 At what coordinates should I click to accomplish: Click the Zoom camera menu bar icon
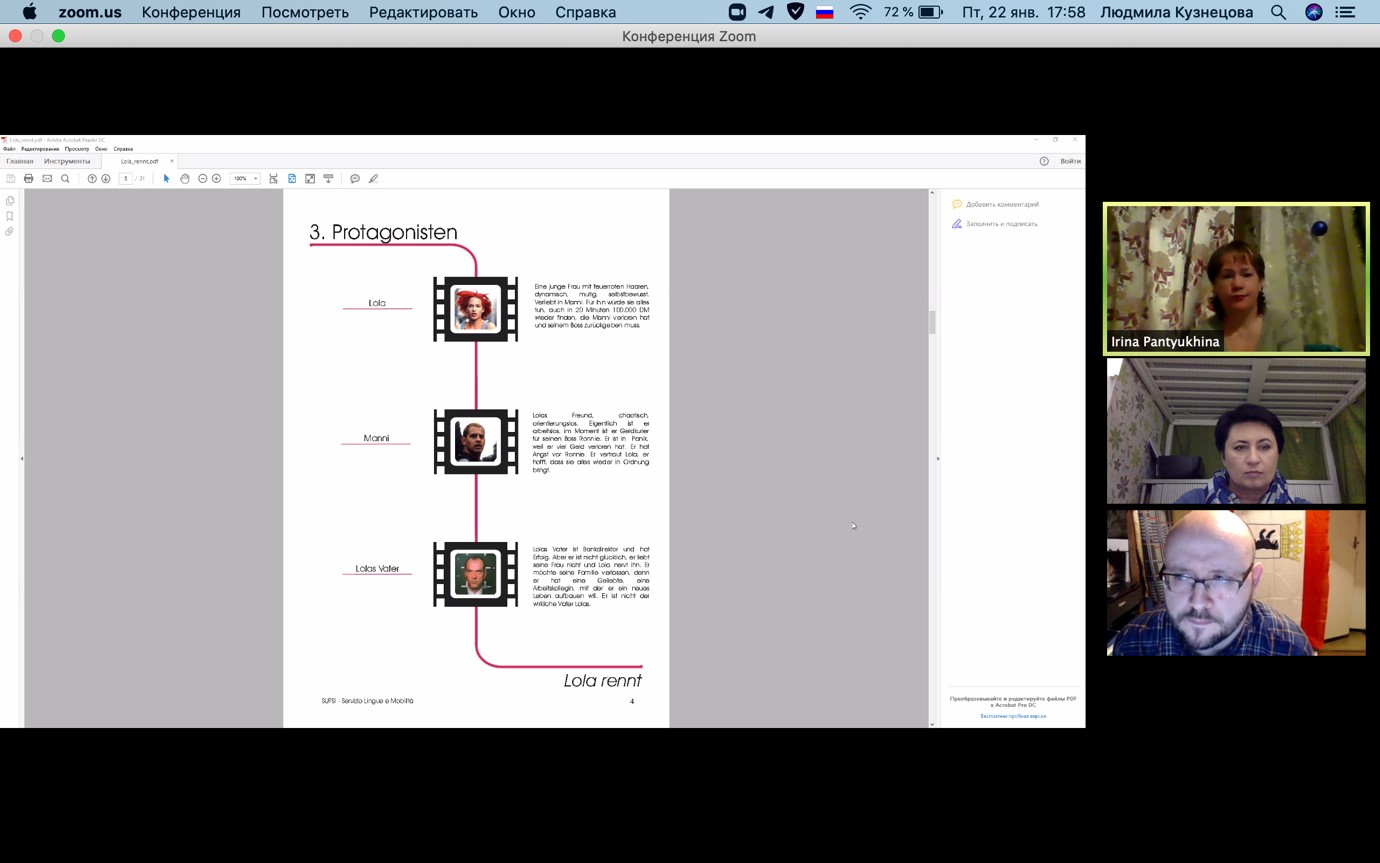[737, 12]
